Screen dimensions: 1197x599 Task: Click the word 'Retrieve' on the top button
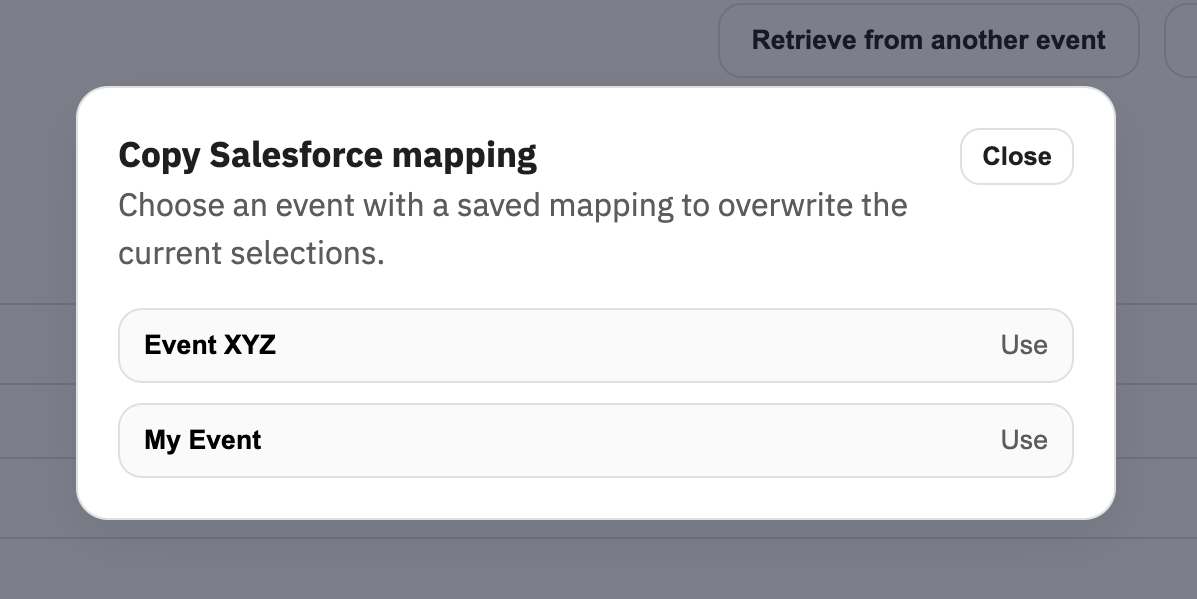point(804,41)
